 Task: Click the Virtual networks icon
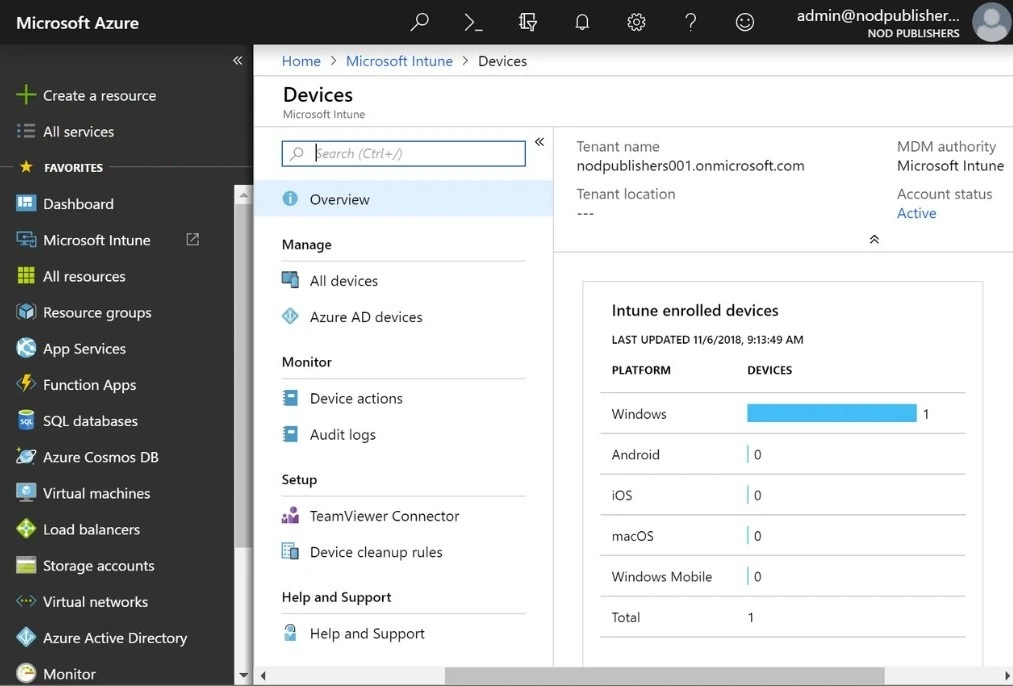tap(26, 601)
